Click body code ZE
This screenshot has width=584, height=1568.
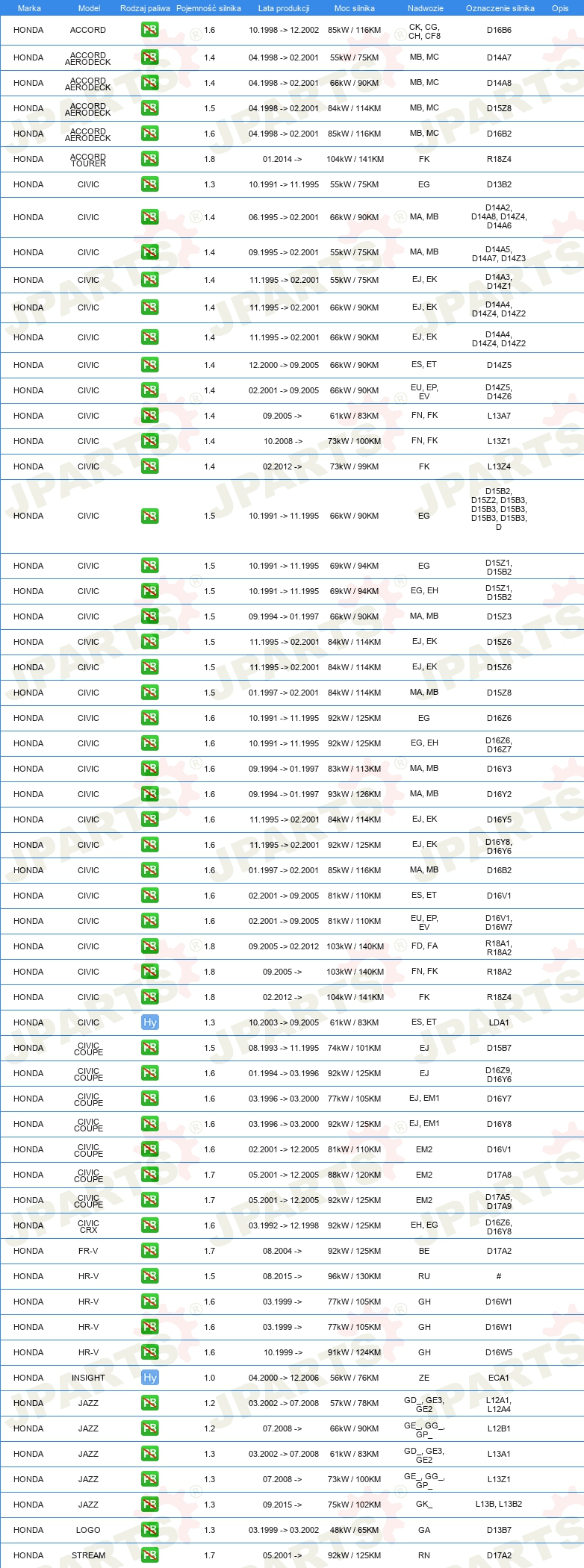(424, 1378)
